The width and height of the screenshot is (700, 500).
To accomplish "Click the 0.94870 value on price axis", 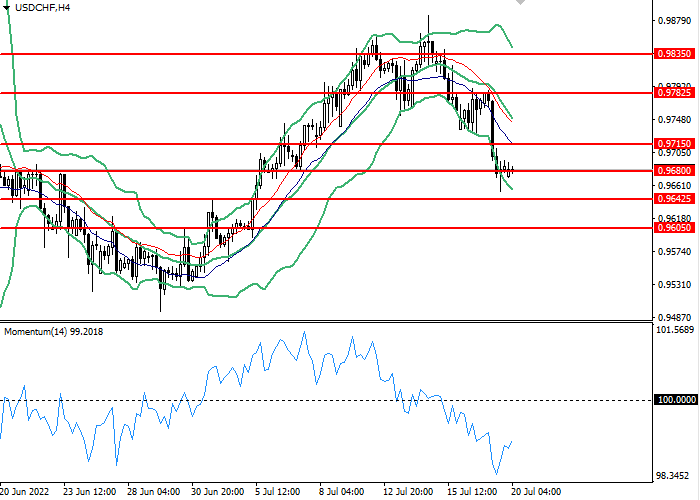I will coord(677,315).
